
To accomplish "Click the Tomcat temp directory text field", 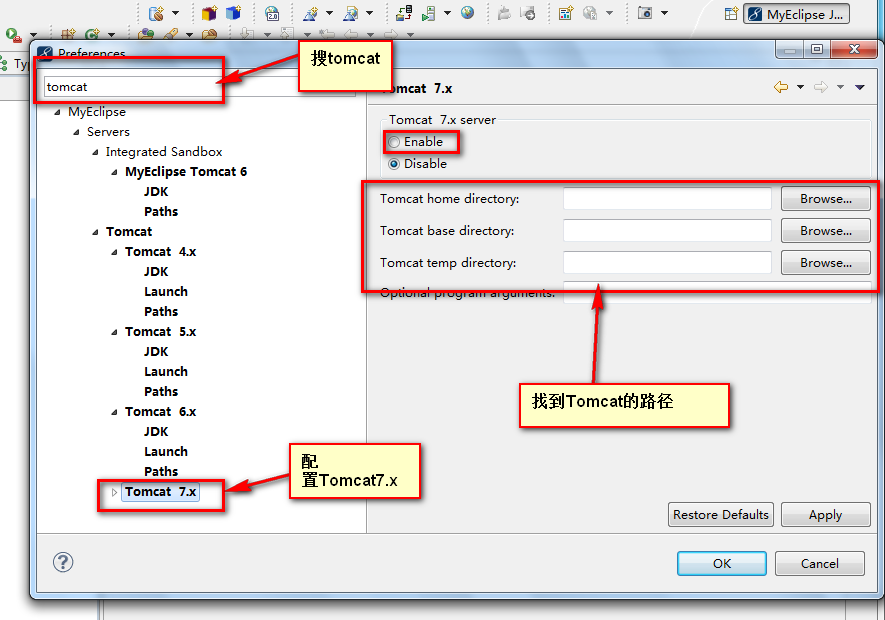I will point(667,263).
